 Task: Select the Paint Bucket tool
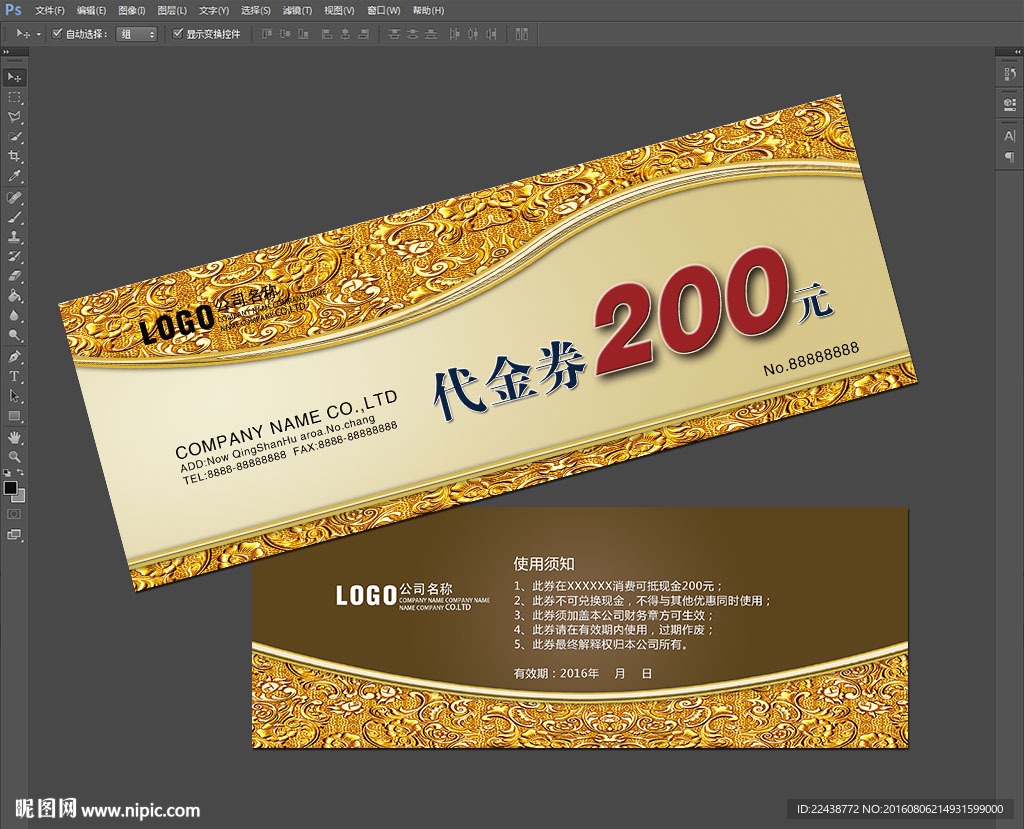pyautogui.click(x=14, y=295)
